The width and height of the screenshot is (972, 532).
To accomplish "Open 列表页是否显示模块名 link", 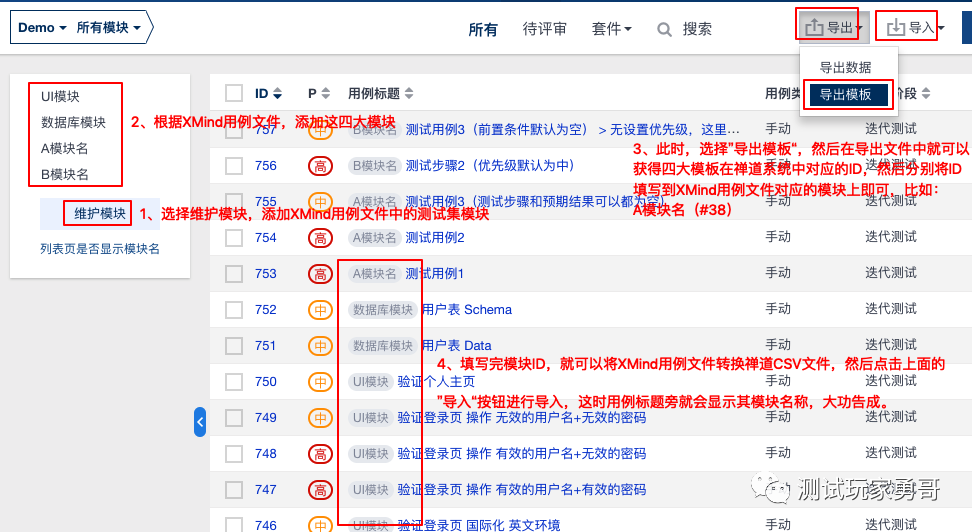I will (100, 249).
